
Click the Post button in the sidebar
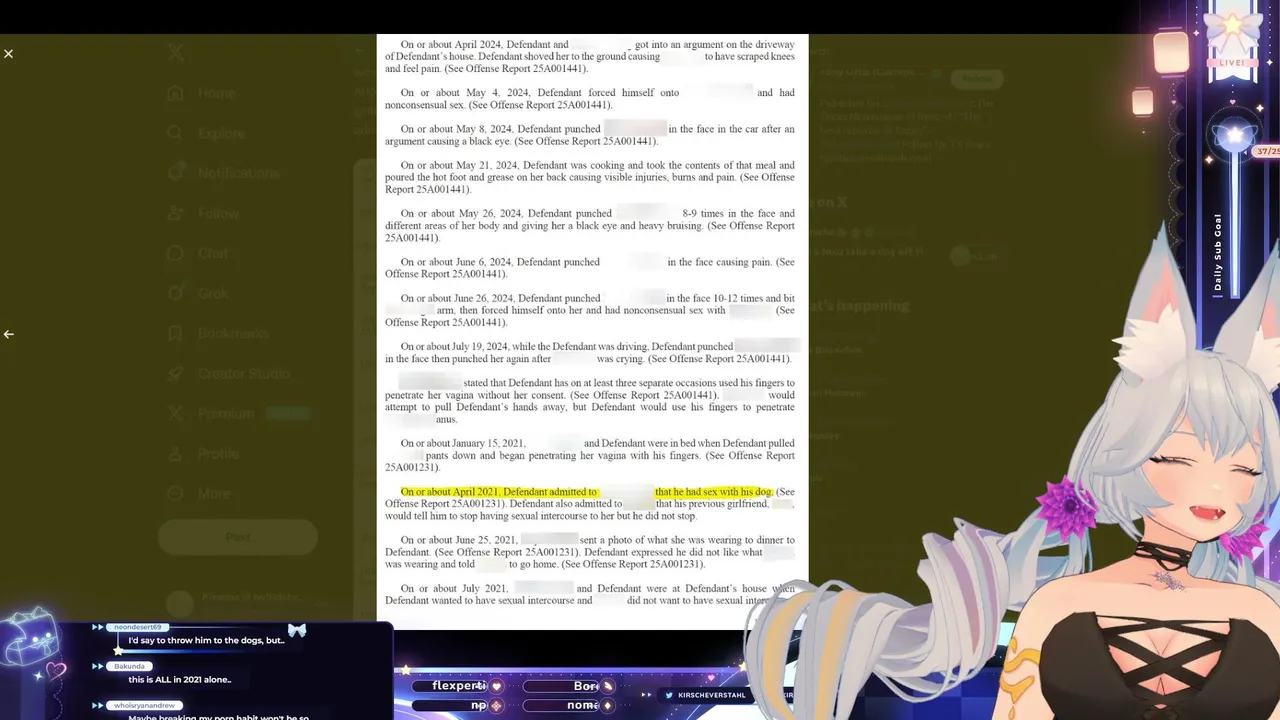click(238, 537)
